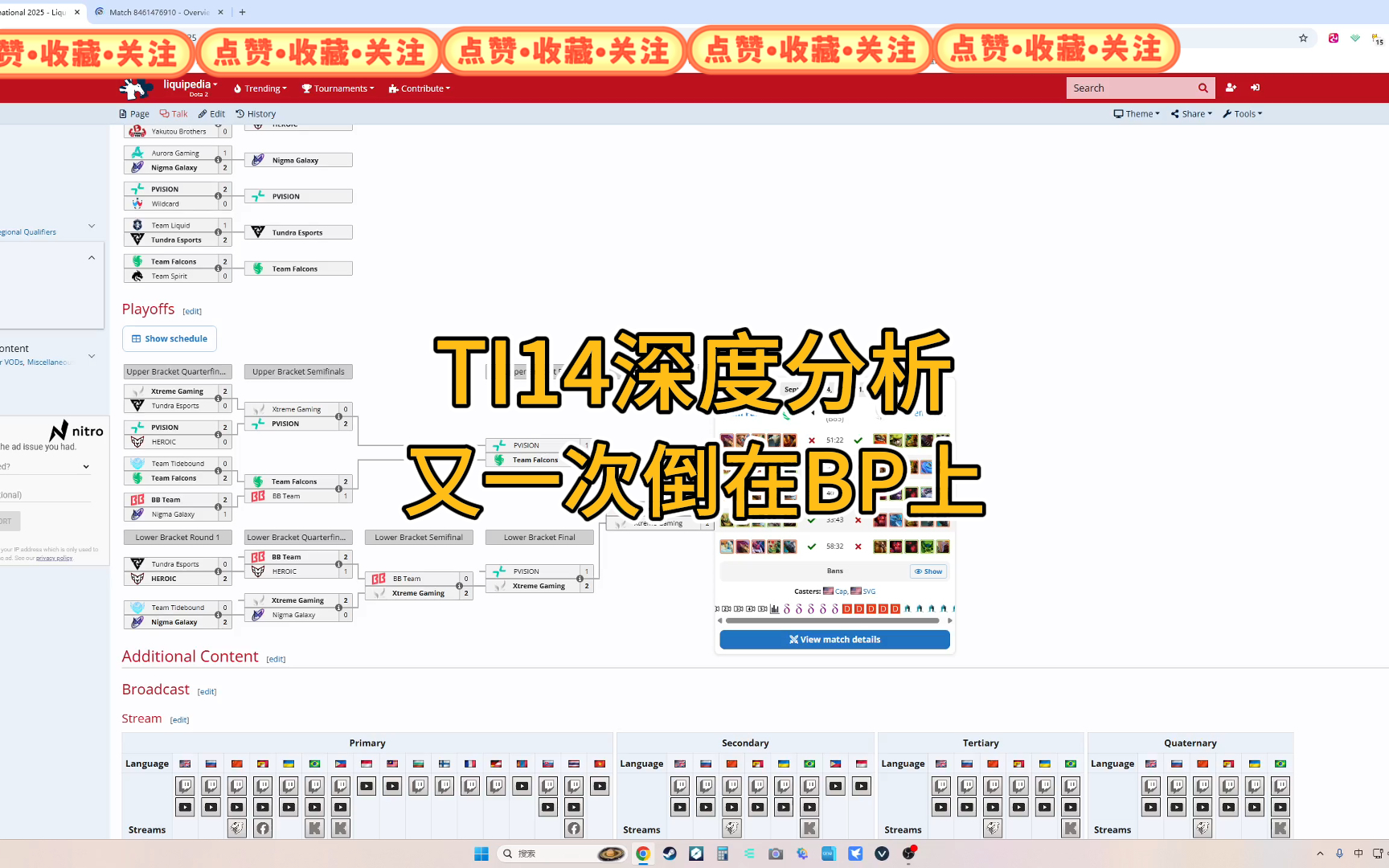
Task: Switch to the Match 8461476910 browser tab
Action: [158, 12]
